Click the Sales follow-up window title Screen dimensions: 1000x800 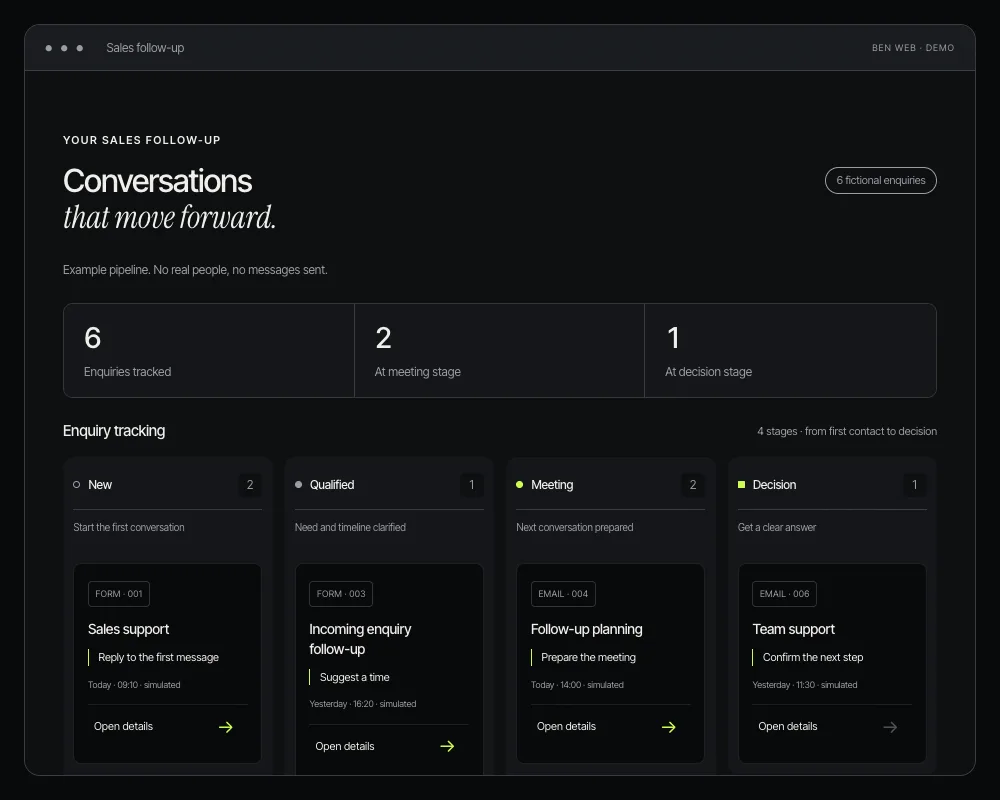tap(145, 48)
